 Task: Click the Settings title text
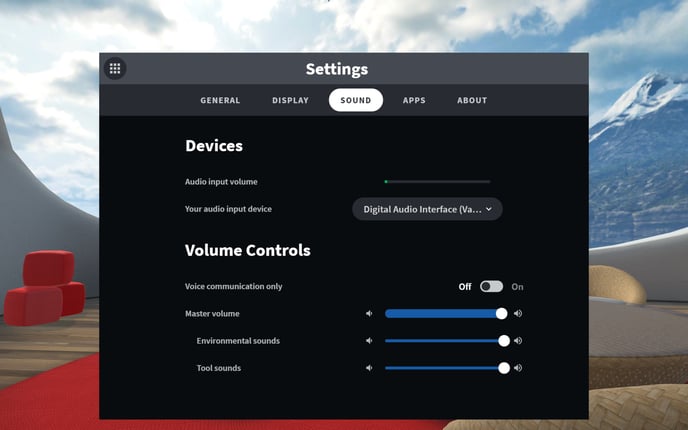337,69
